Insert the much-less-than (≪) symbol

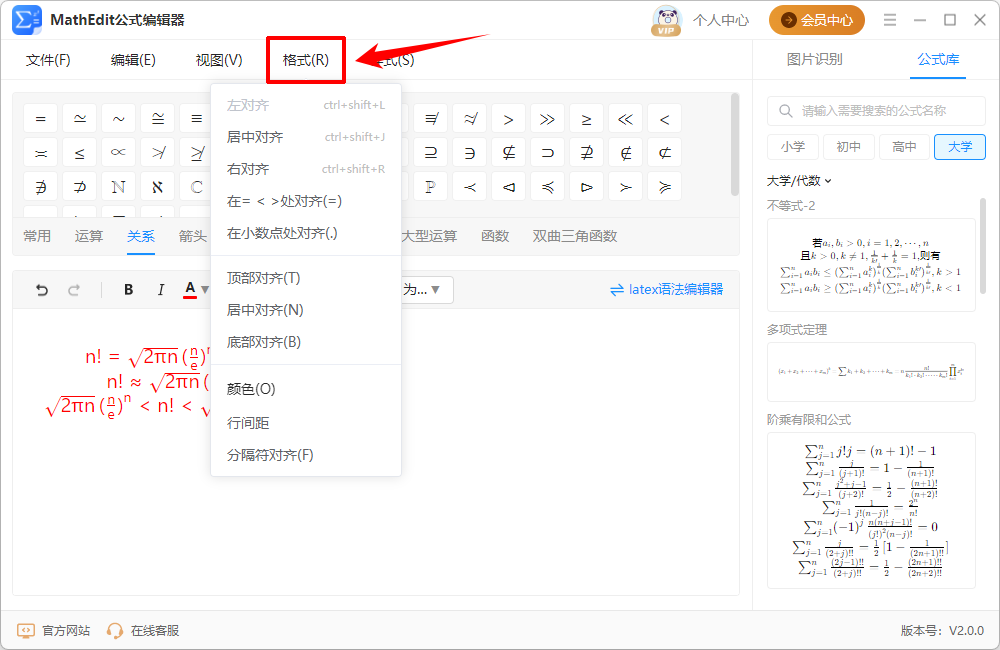[626, 119]
